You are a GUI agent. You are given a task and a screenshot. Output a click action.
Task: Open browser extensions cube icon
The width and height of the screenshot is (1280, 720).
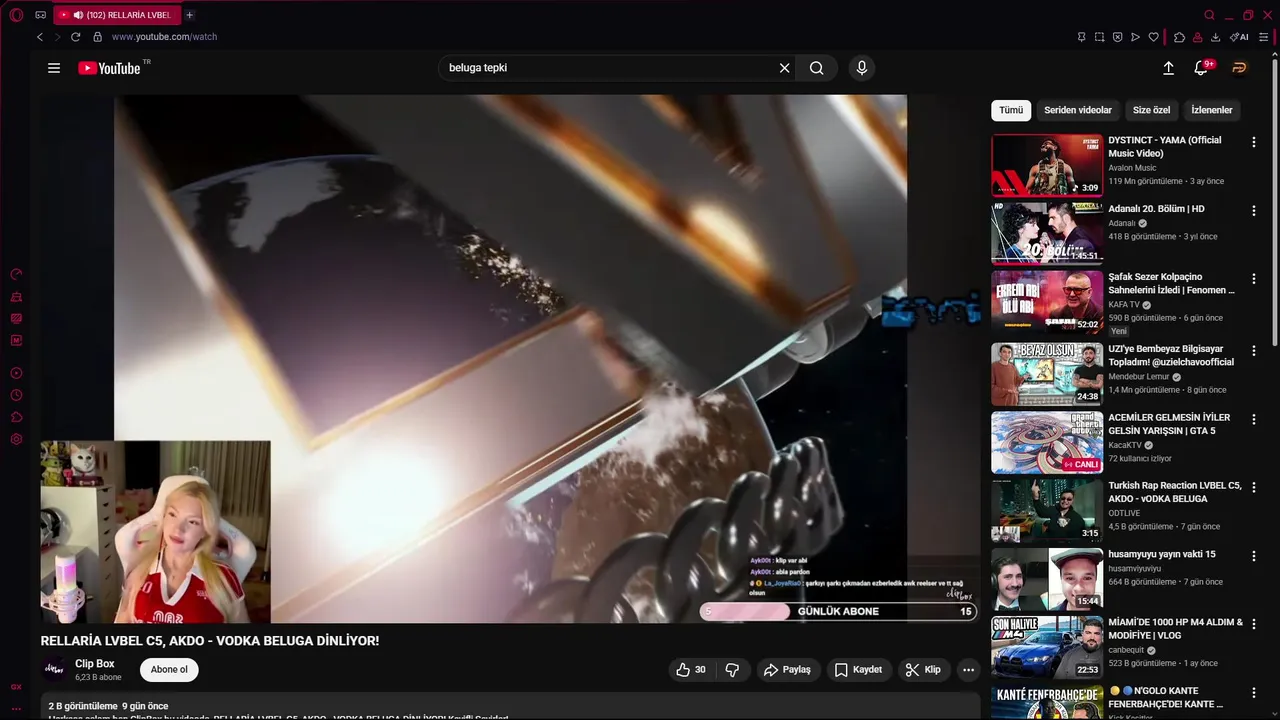[1179, 37]
